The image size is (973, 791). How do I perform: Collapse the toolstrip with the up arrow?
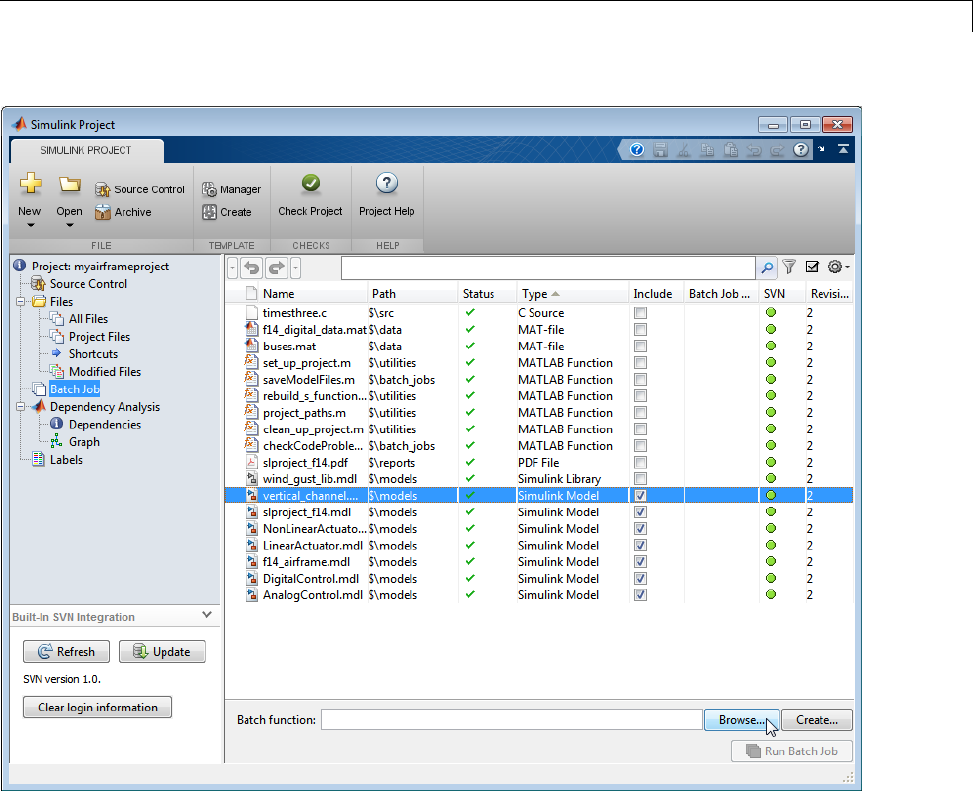tap(843, 149)
